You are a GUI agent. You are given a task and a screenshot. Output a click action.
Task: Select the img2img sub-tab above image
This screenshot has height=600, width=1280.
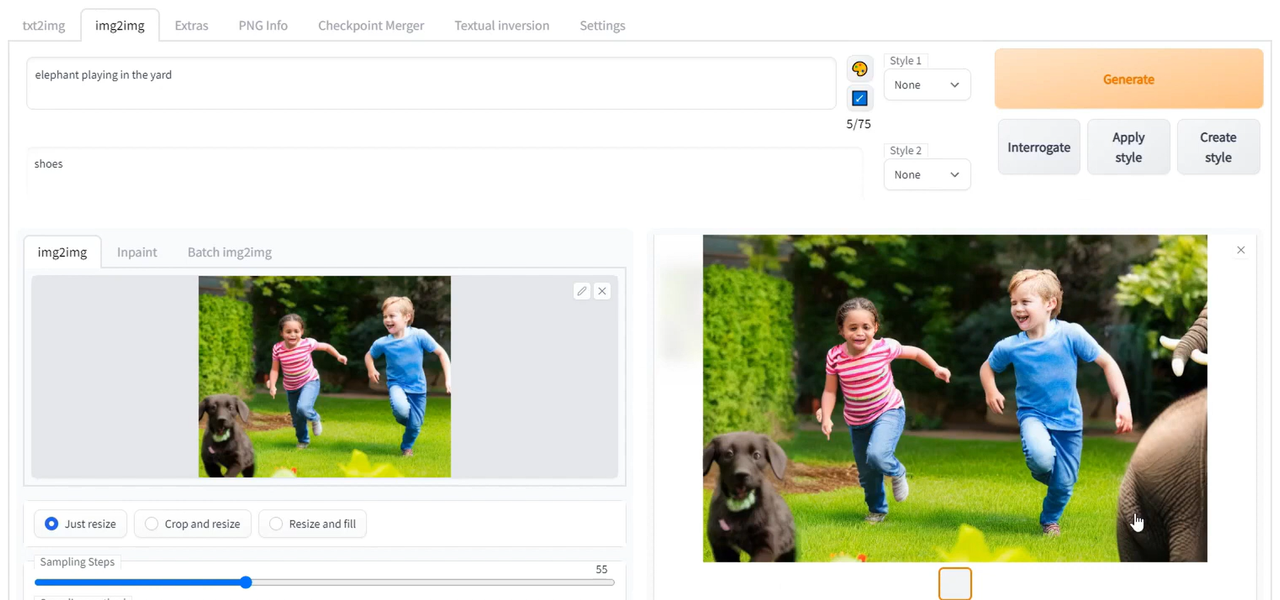click(62, 252)
